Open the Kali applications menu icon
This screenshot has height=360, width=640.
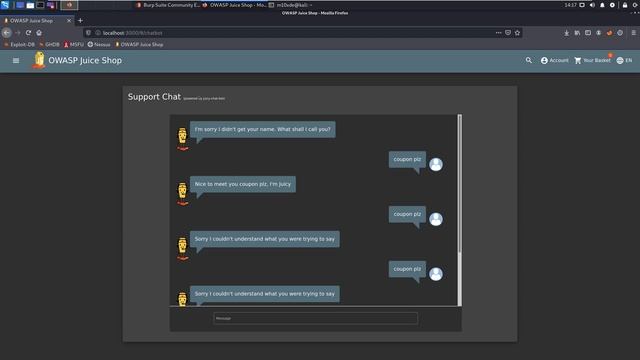point(5,5)
